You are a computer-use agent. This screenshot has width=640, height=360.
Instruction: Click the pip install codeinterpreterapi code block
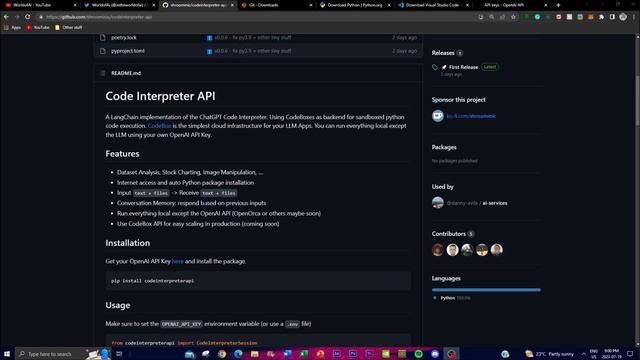tap(258, 281)
